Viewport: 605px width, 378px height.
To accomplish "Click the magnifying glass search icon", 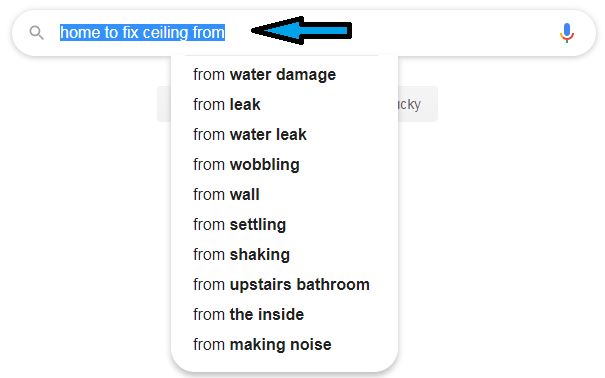I will pyautogui.click(x=37, y=33).
